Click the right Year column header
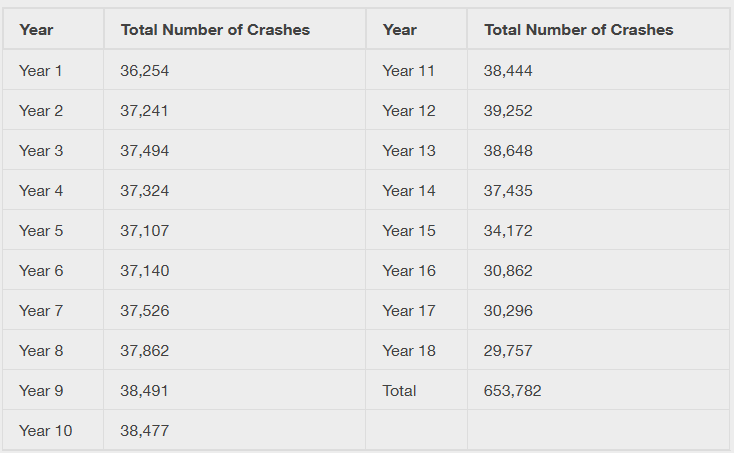 399,30
